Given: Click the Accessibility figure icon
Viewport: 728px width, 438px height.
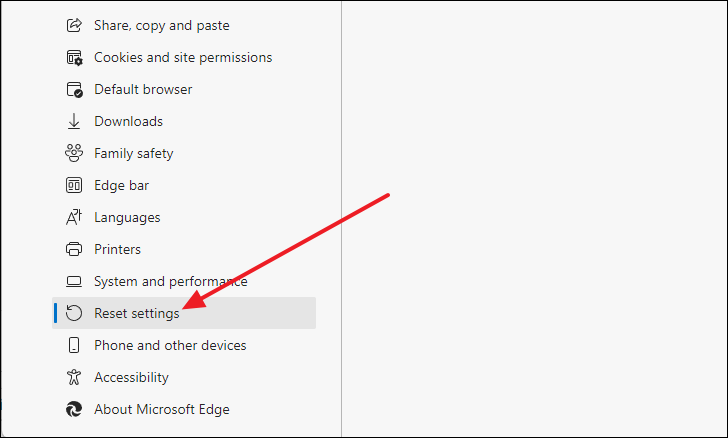Looking at the screenshot, I should 73,377.
